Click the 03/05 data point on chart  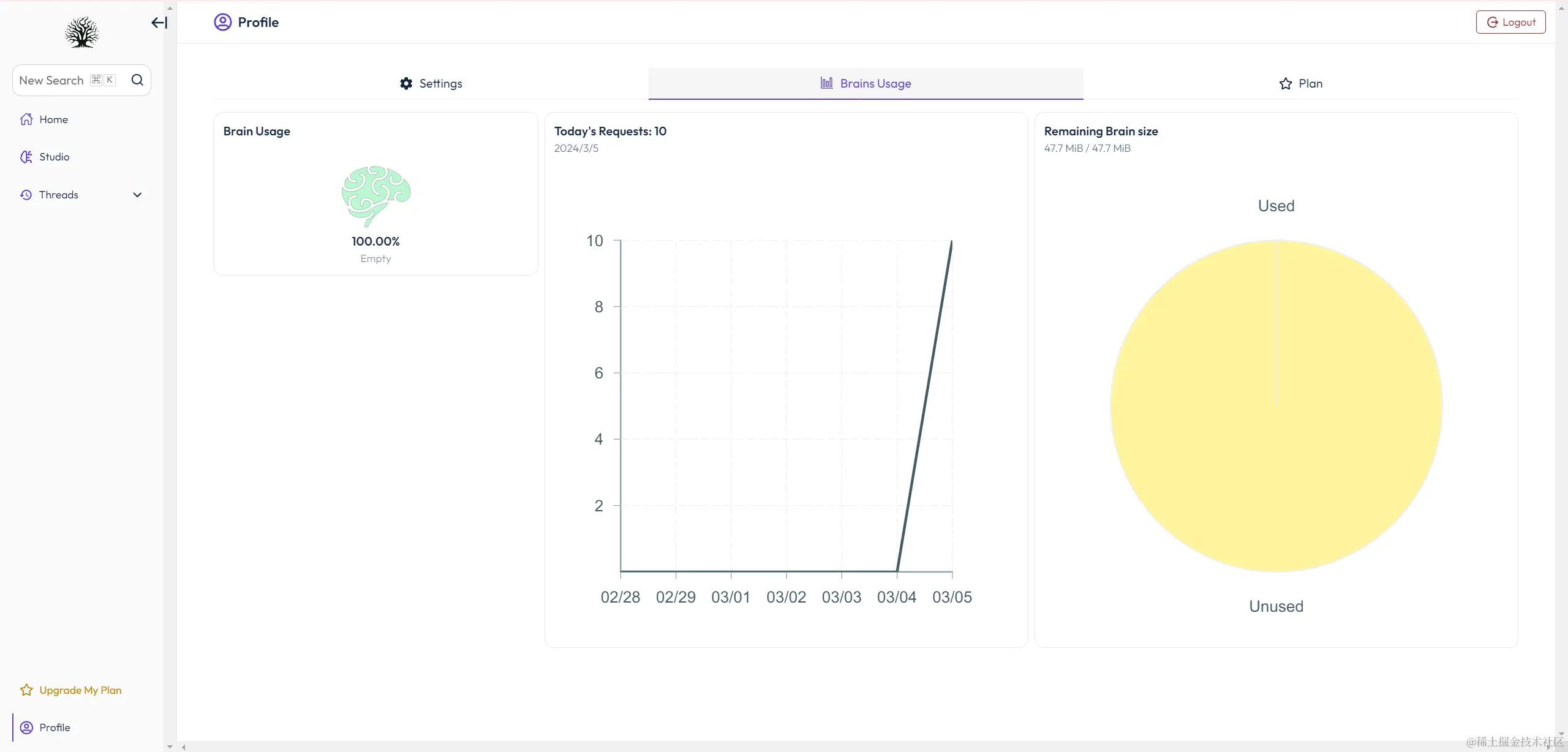952,241
